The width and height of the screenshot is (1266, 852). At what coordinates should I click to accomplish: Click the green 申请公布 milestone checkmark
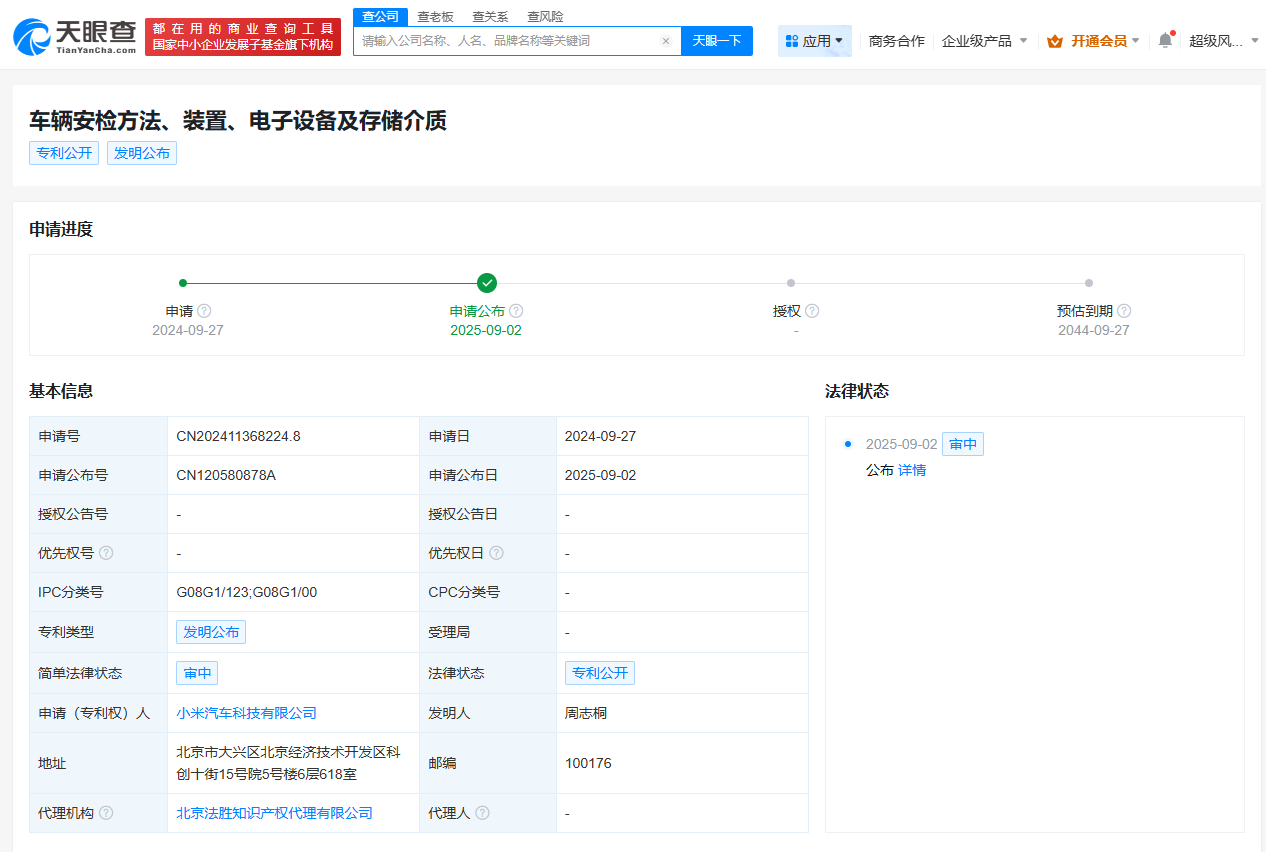point(487,283)
